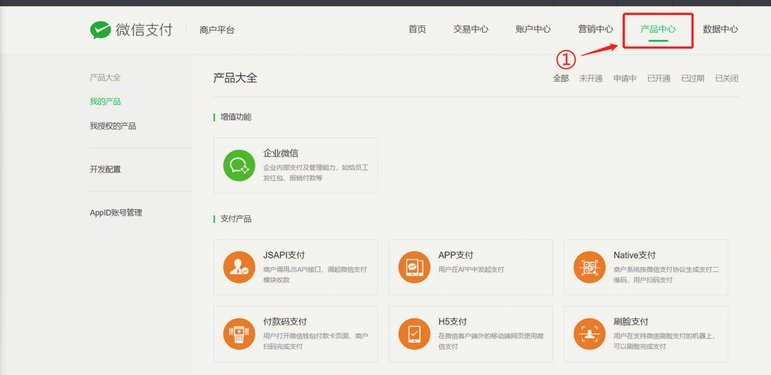771x375 pixels.
Task: Click the H5支付 card description text
Action: click(491, 341)
